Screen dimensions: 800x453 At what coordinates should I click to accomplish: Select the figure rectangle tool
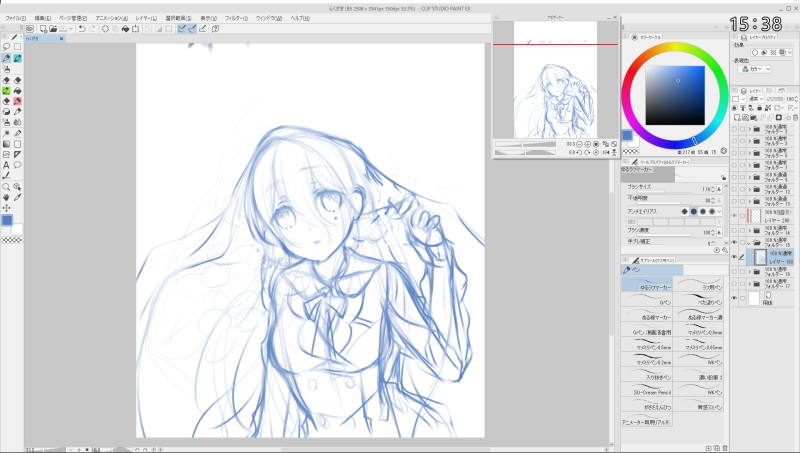(x=17, y=144)
